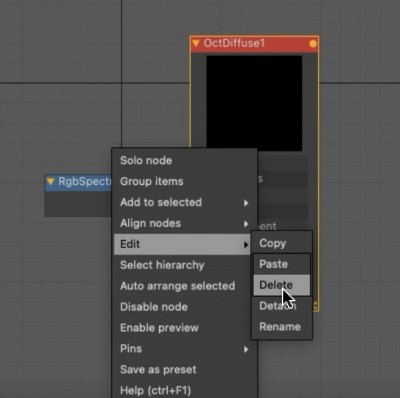Expand the Pins submenu arrow
The height and width of the screenshot is (398, 400).
pyautogui.click(x=246, y=349)
